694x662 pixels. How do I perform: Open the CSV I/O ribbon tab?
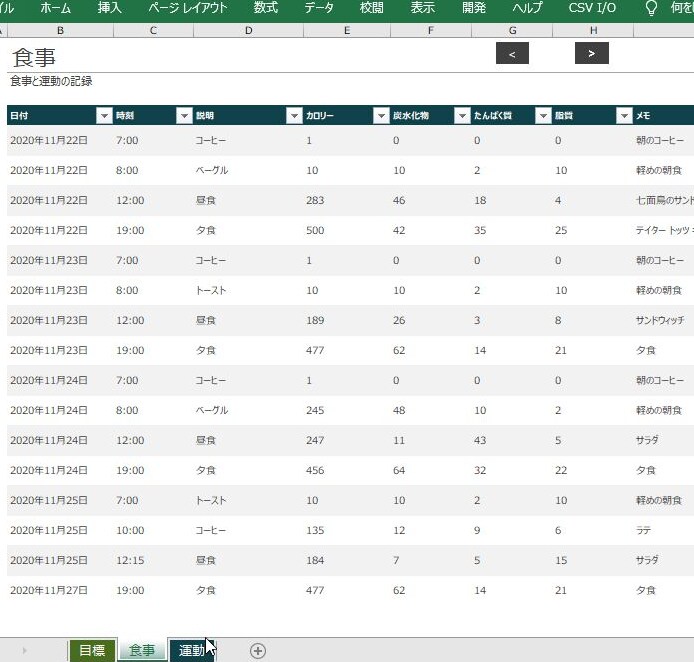click(592, 8)
